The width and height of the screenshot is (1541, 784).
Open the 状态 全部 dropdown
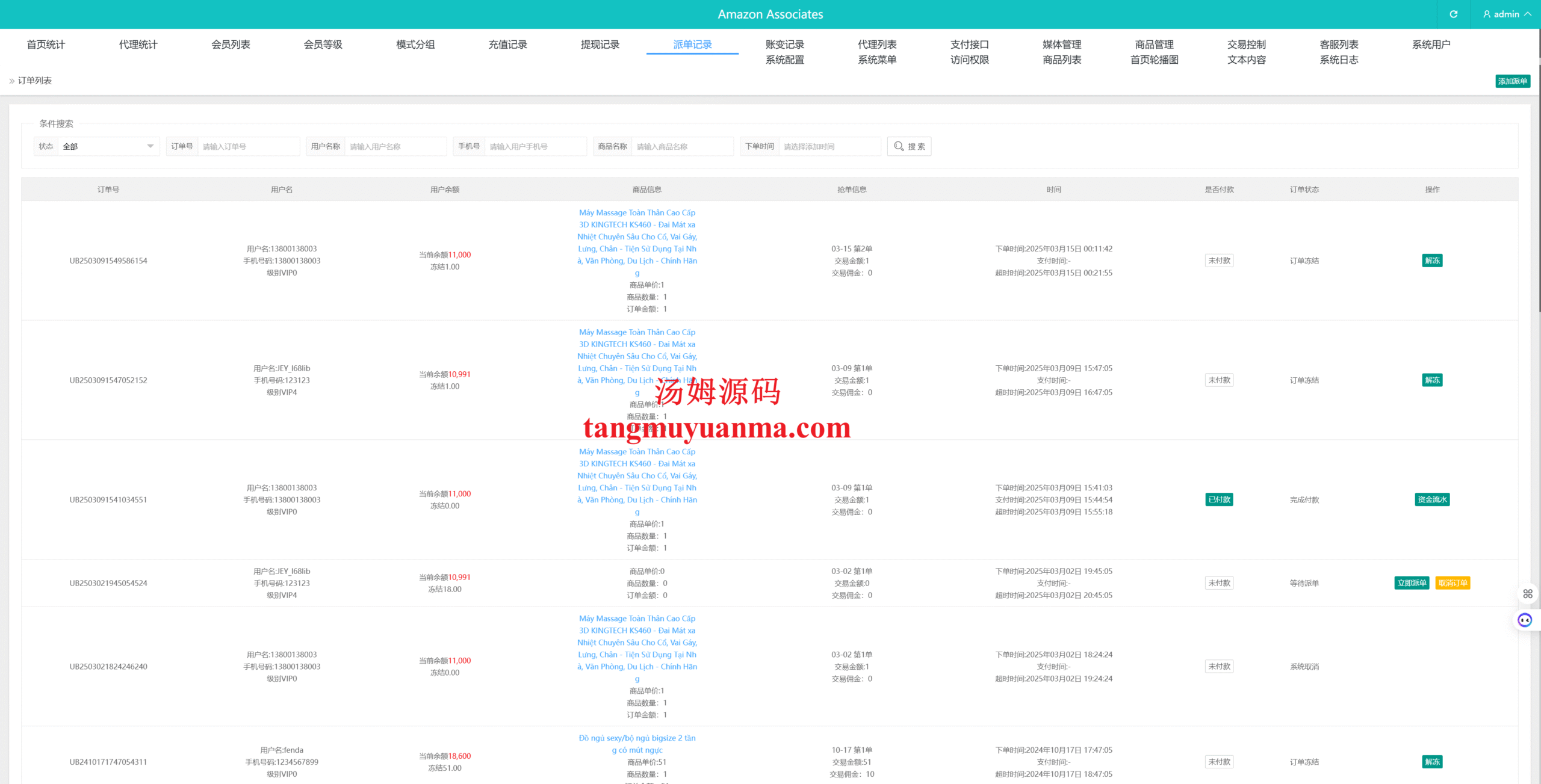pyautogui.click(x=108, y=146)
